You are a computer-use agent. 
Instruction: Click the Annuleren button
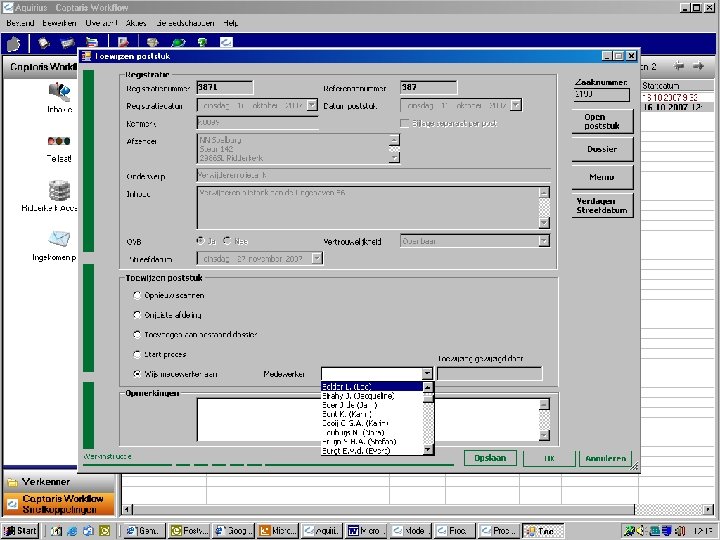click(605, 458)
